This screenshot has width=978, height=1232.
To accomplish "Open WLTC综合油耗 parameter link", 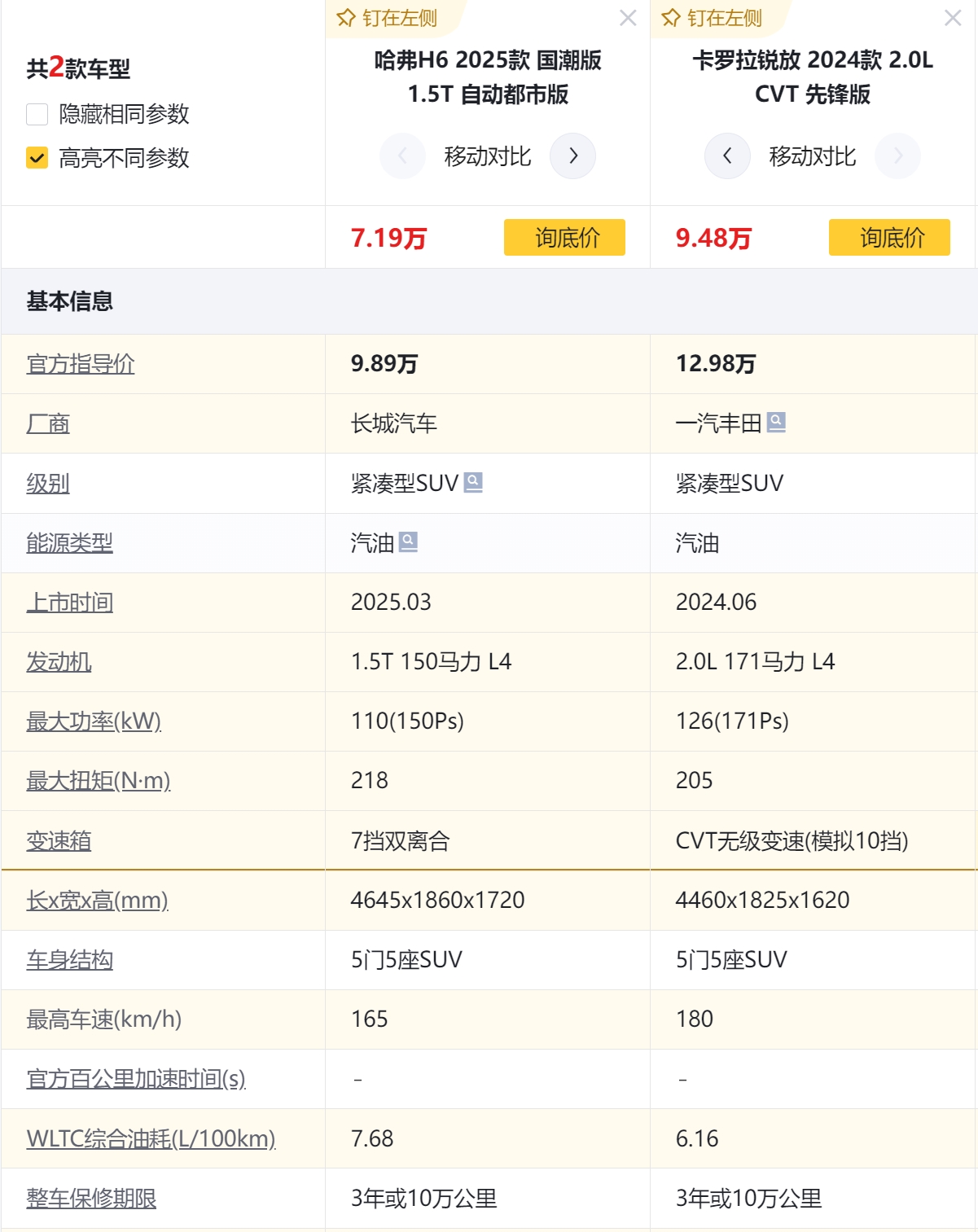I will (x=151, y=1138).
